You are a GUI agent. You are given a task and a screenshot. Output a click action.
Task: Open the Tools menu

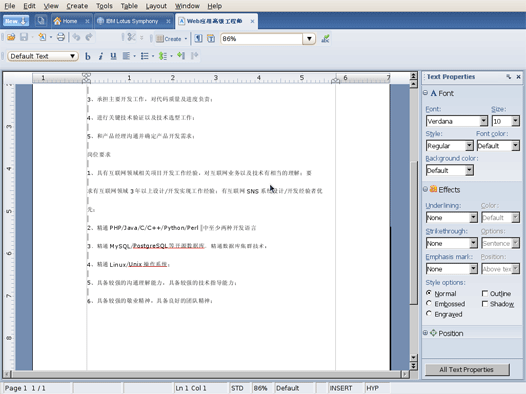[x=104, y=6]
